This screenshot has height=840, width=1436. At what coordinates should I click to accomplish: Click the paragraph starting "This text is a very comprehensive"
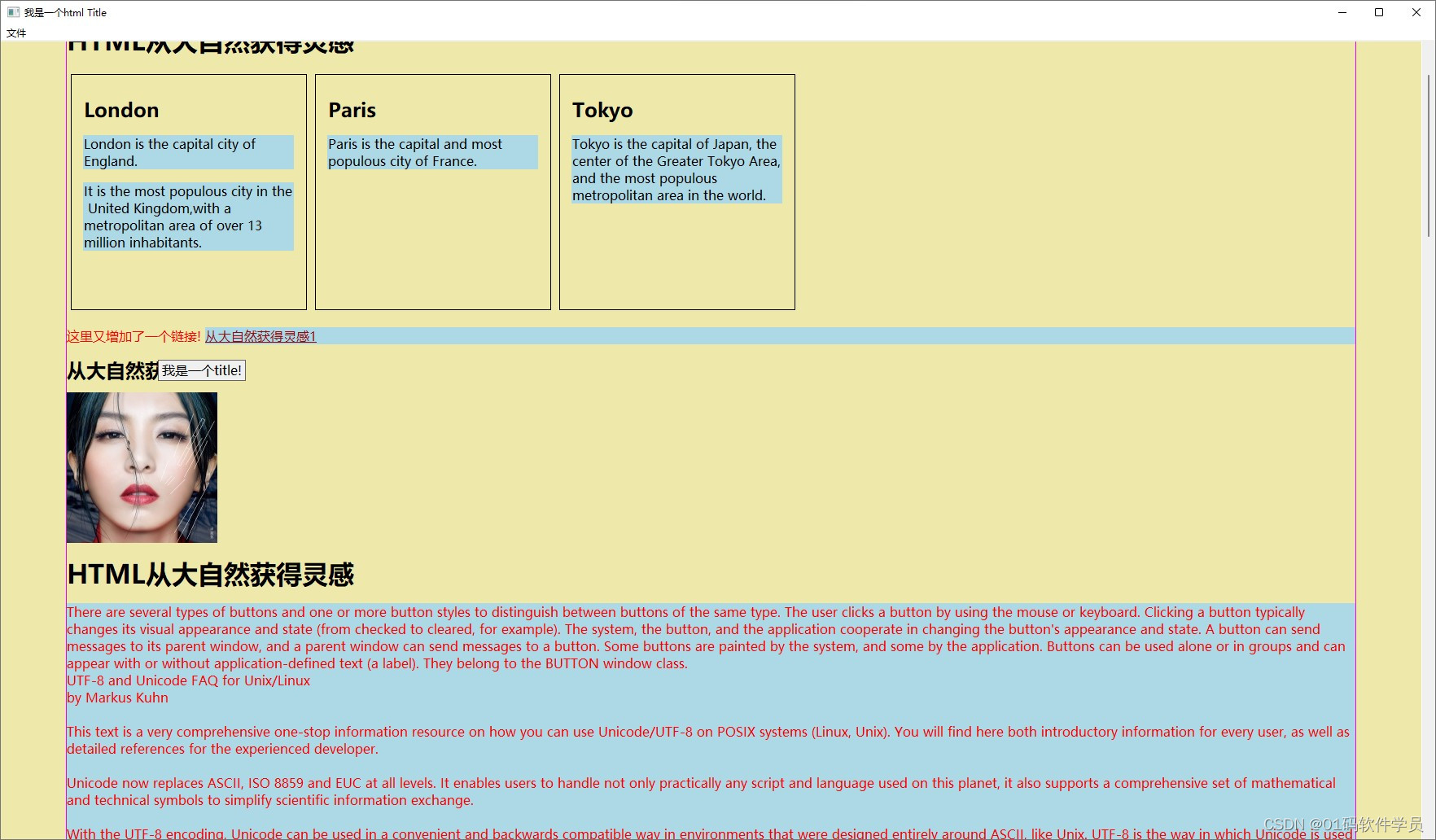pos(708,740)
